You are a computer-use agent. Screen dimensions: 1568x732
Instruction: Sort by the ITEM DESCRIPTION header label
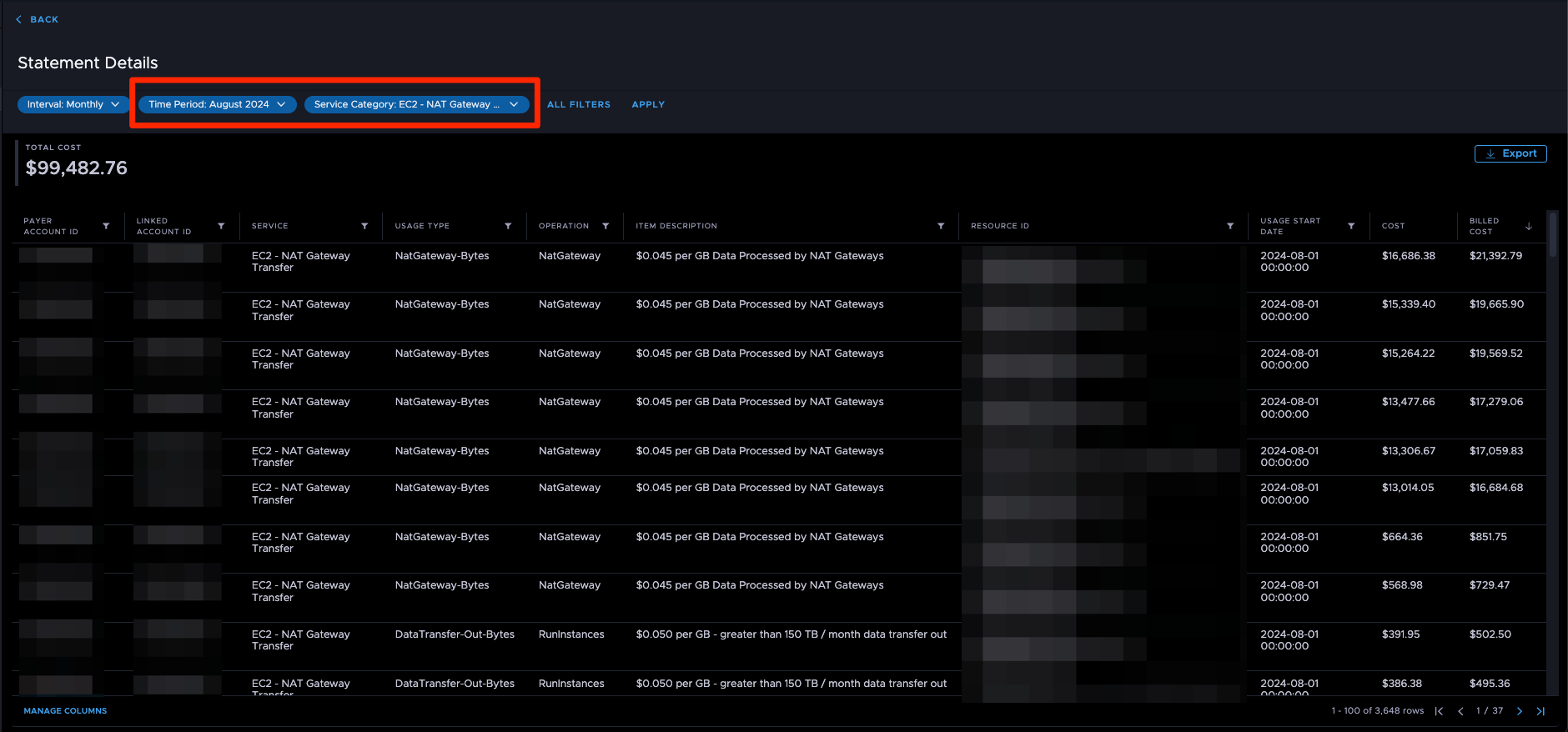coord(676,226)
